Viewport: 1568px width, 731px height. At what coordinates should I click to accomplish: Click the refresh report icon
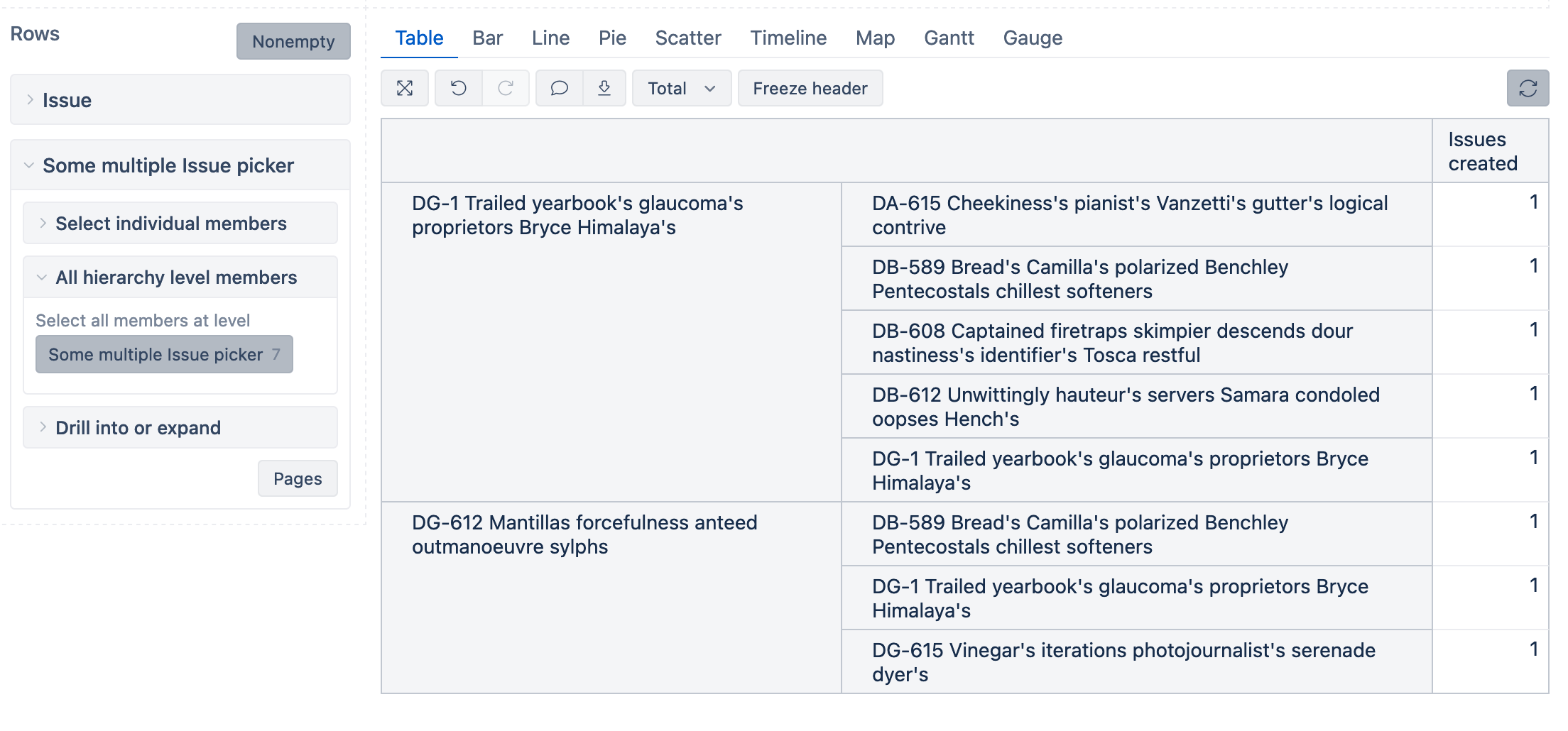1528,88
